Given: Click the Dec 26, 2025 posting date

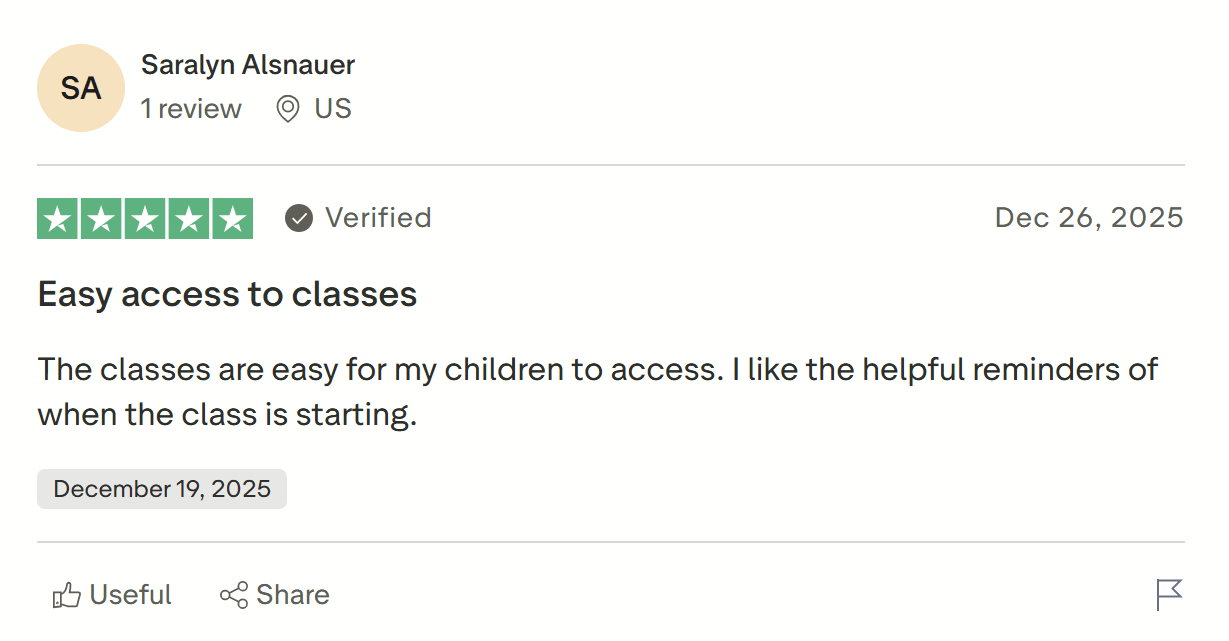Looking at the screenshot, I should click(1088, 217).
